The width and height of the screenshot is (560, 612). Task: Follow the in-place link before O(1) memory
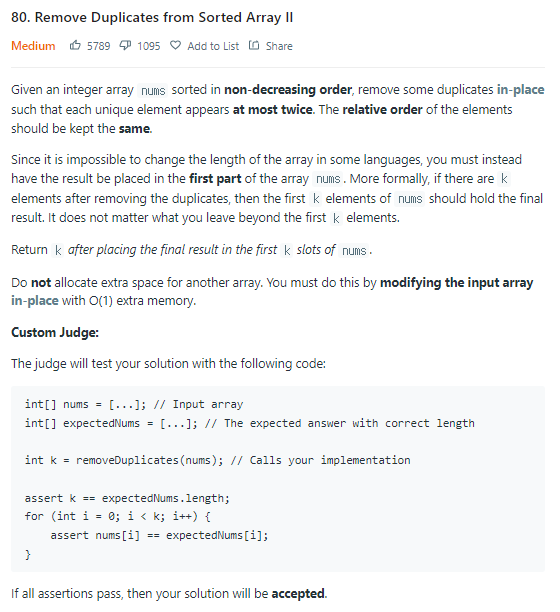pos(35,301)
